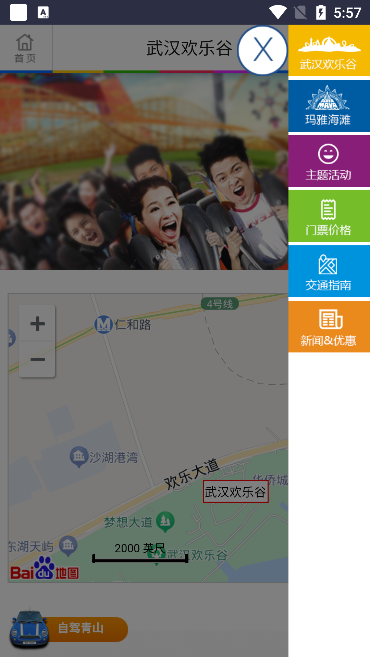Click the 东湖天屿 building marker
Viewport: 370px width, 657px height.
(x=68, y=546)
